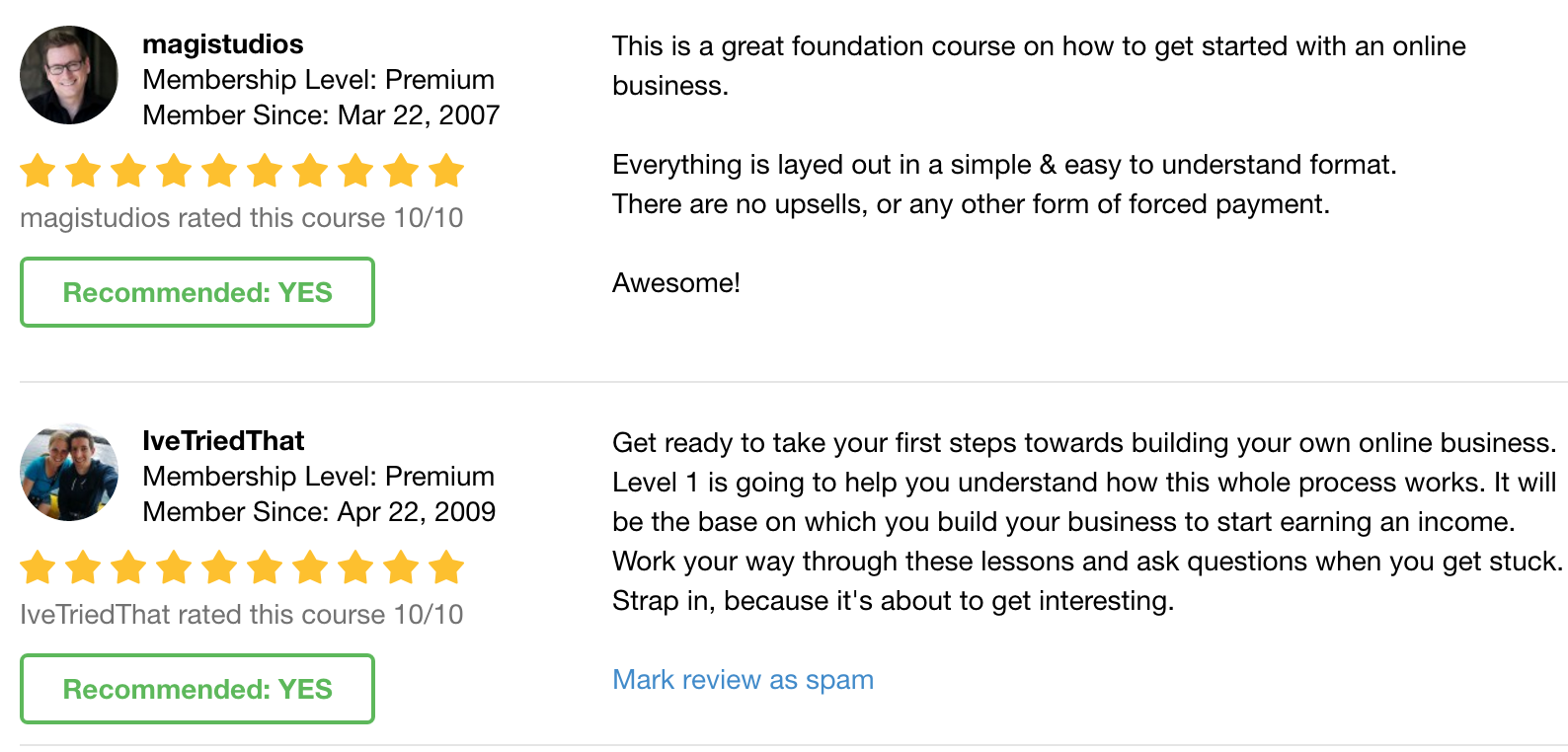Screen dimensions: 1568x752
Task: Click first star in IveTriedThat rating
Action: (38, 567)
